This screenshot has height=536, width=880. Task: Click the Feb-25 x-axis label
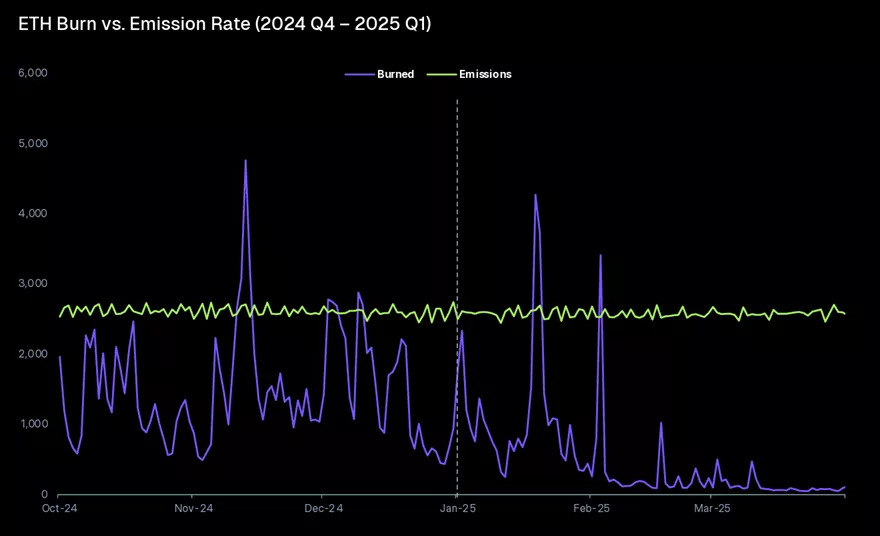591,508
